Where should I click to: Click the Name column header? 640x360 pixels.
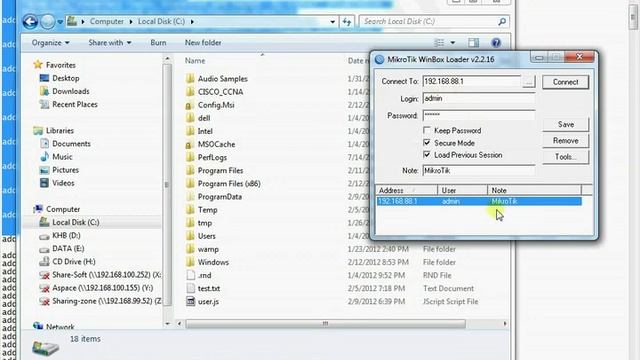(x=195, y=60)
